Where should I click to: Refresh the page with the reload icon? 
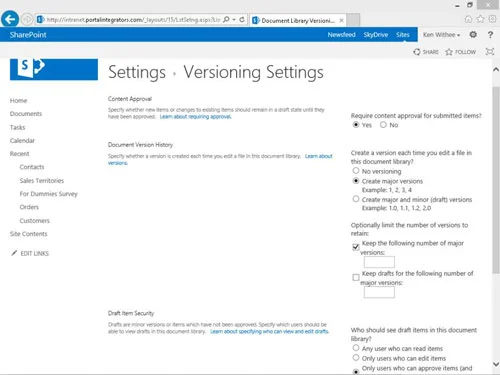pos(242,20)
